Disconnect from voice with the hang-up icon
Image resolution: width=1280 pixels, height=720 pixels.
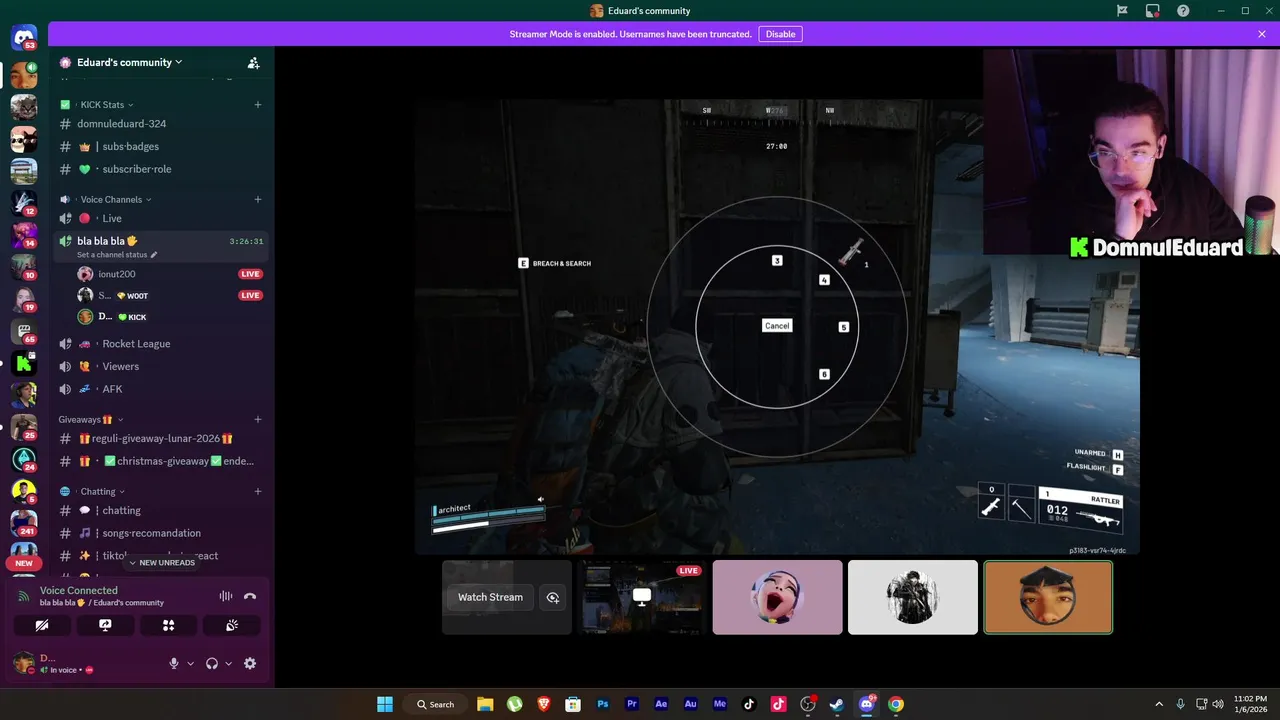point(250,596)
